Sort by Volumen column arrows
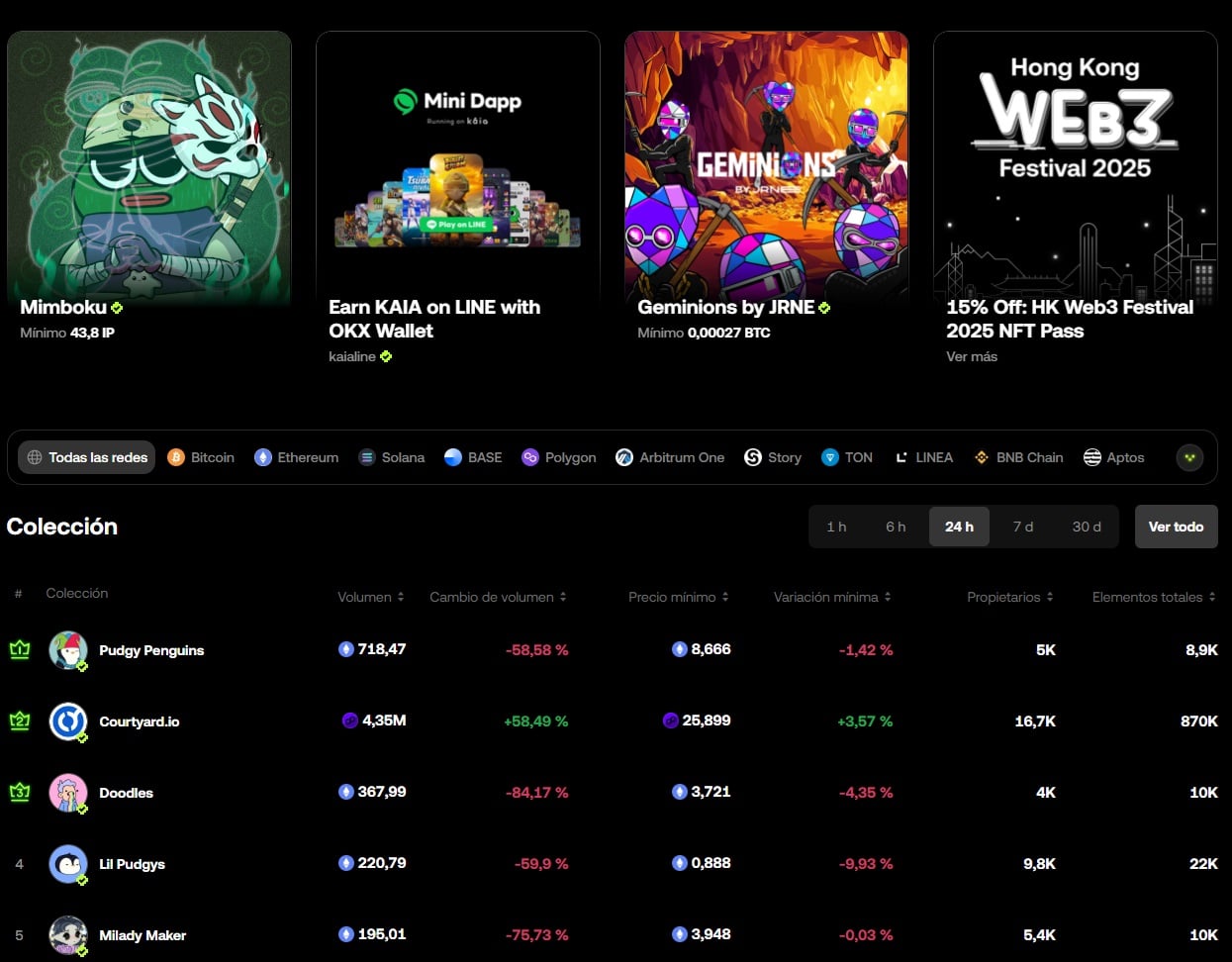 click(x=401, y=597)
